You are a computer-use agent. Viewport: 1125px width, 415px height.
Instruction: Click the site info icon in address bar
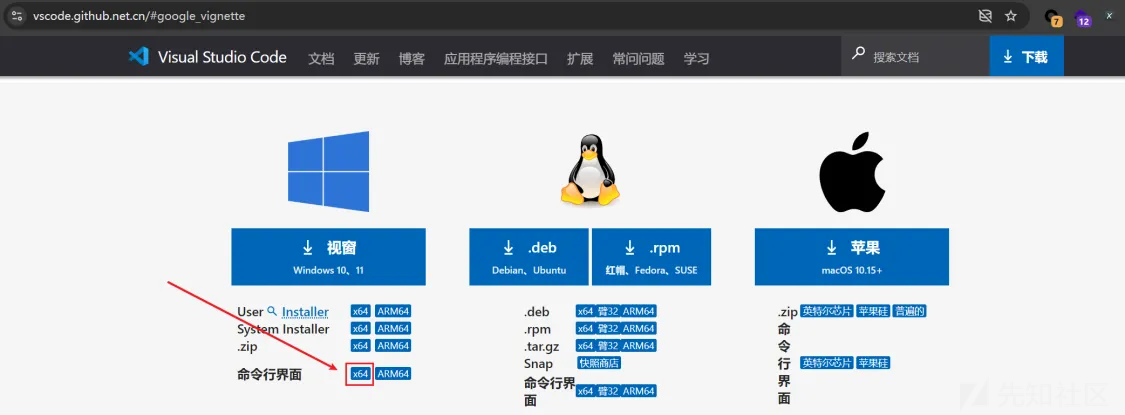tap(17, 16)
